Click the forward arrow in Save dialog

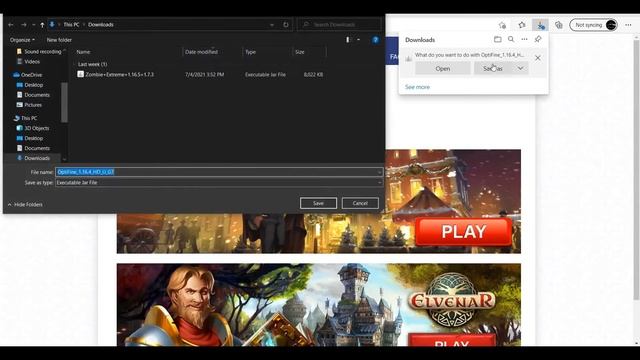[x=24, y=25]
